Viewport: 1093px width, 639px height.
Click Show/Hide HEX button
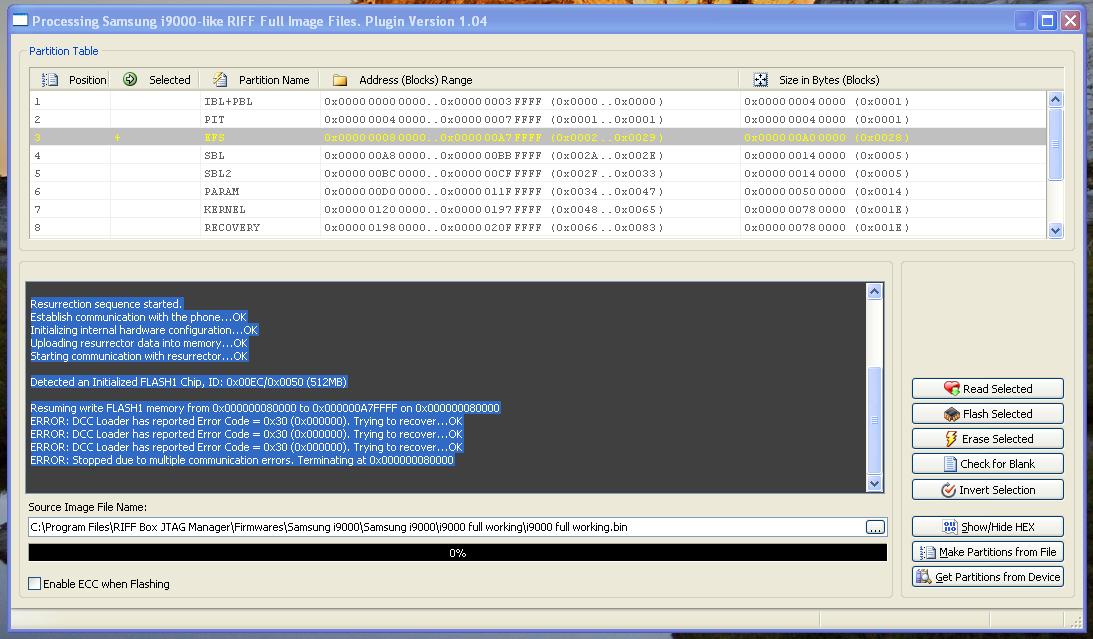988,526
